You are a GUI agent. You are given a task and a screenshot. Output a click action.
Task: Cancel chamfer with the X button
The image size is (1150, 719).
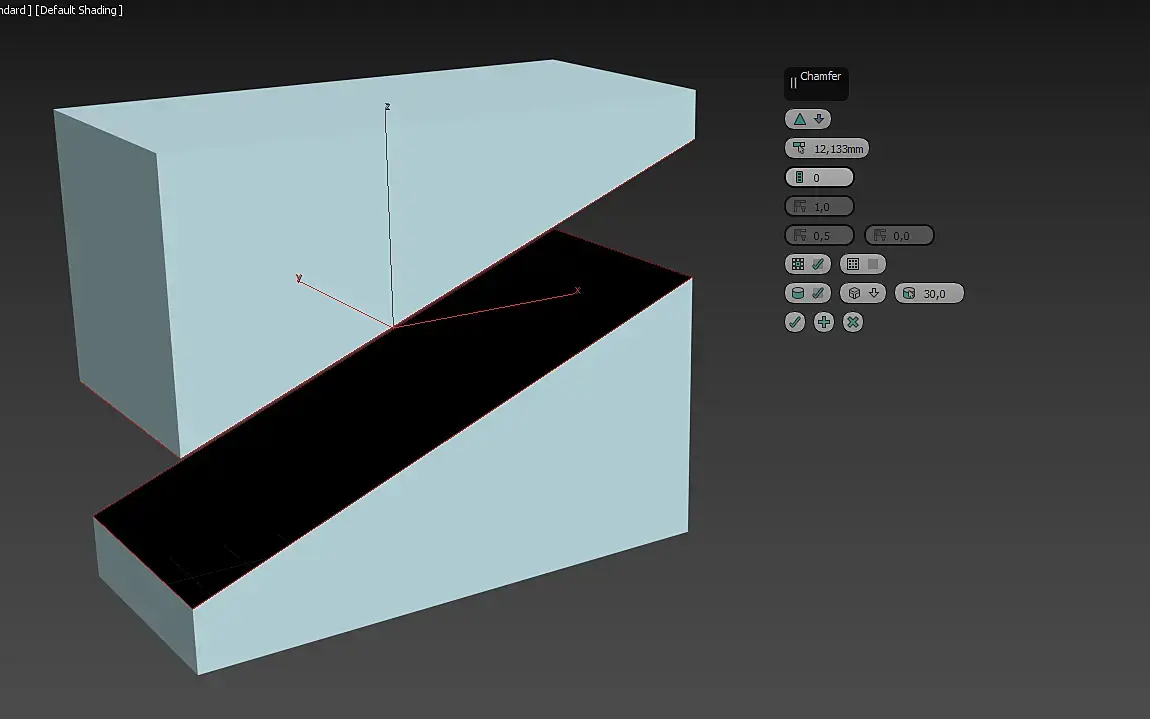click(852, 322)
